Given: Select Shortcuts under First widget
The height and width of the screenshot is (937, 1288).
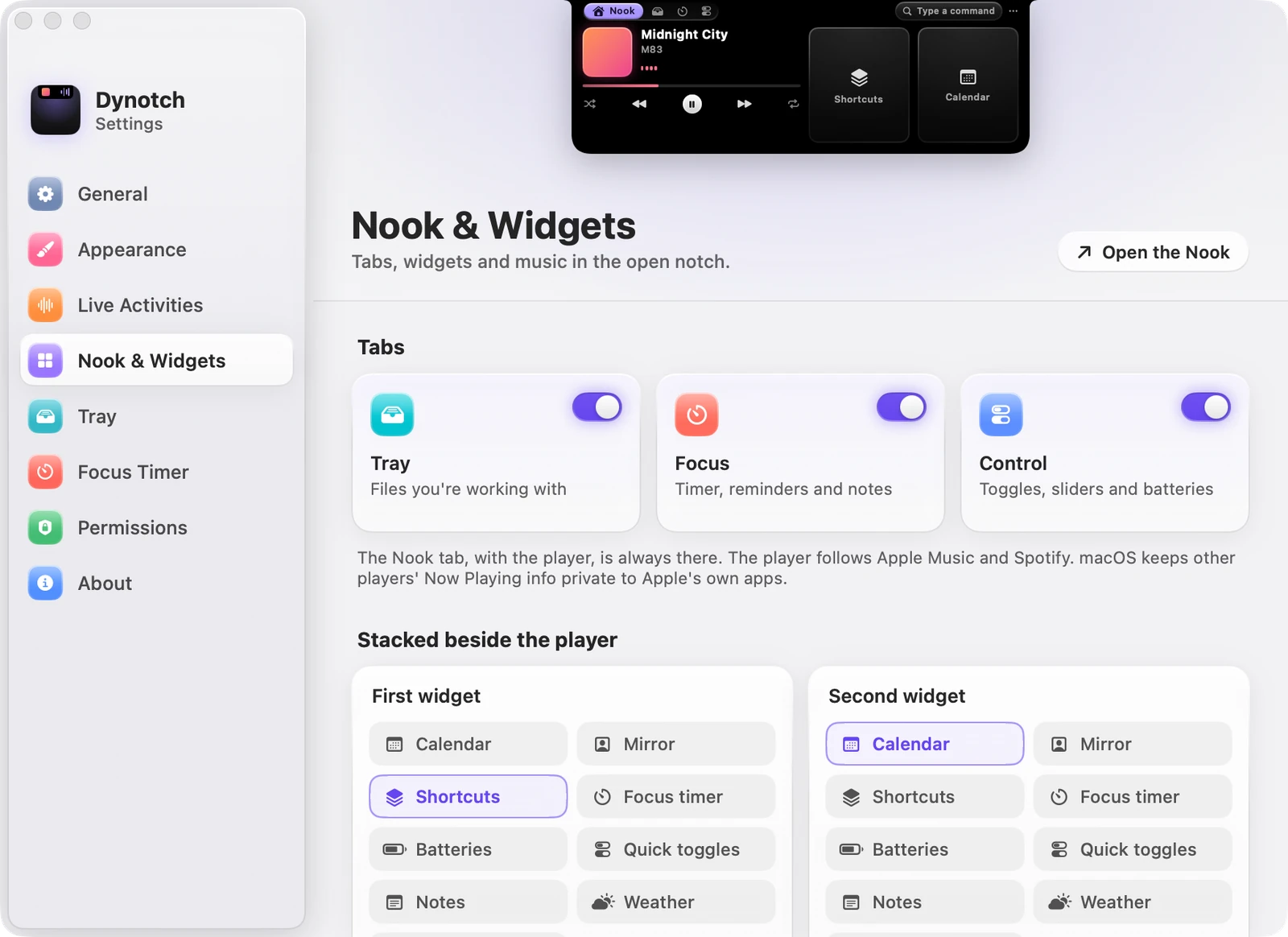Looking at the screenshot, I should point(469,796).
